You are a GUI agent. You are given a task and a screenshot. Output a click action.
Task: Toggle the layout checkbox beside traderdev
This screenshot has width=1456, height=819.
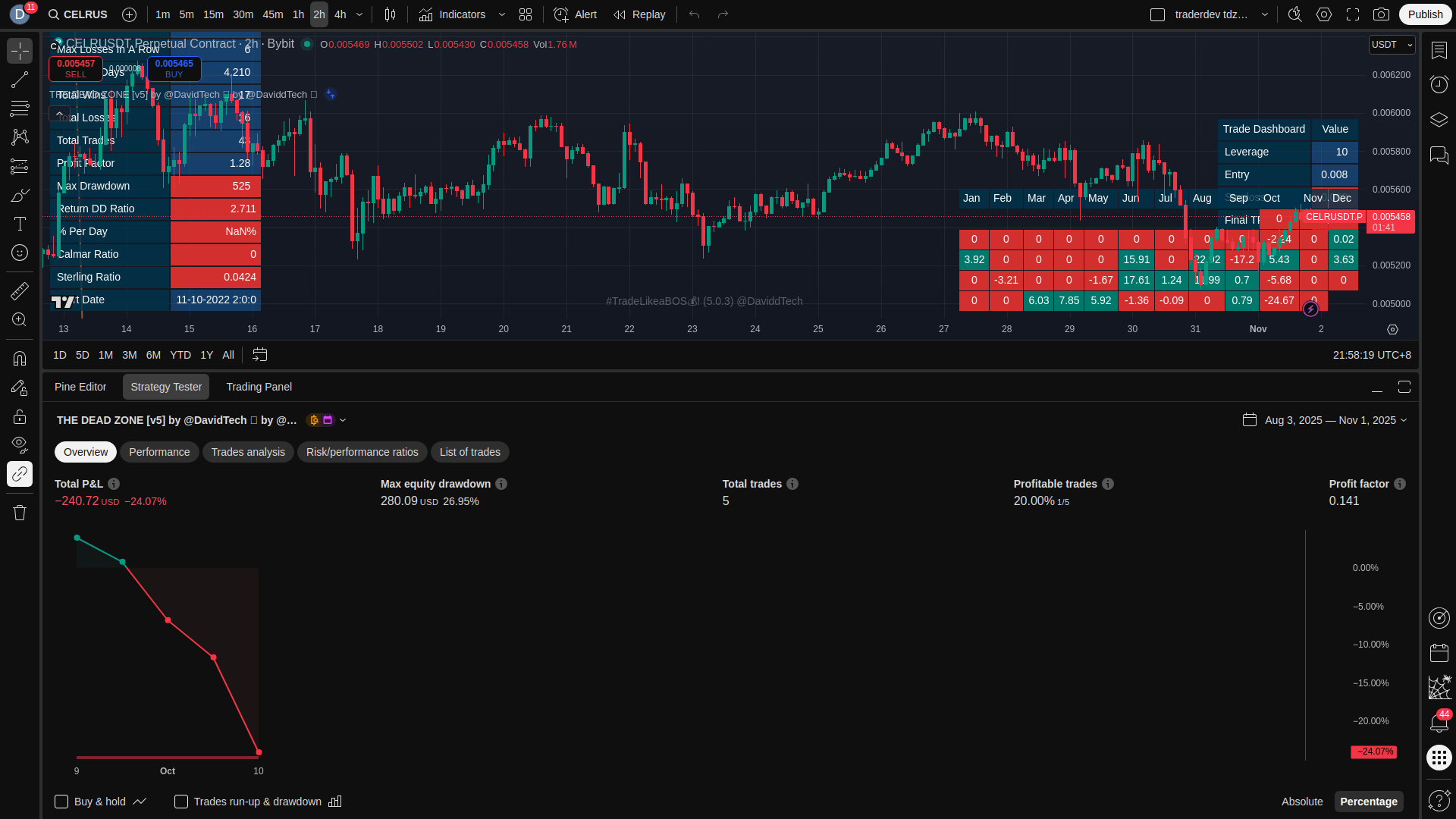pyautogui.click(x=1157, y=14)
